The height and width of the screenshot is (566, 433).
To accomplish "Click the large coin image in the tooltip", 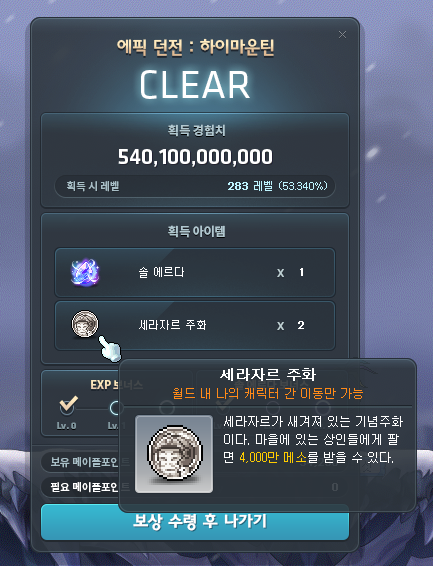I will click(174, 454).
